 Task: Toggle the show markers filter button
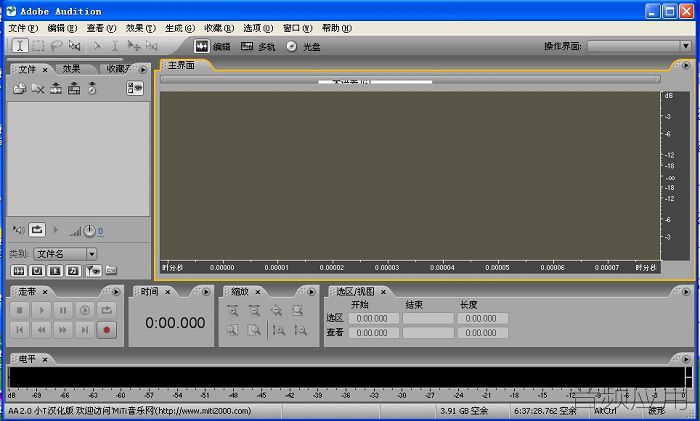pyautogui.click(x=93, y=271)
